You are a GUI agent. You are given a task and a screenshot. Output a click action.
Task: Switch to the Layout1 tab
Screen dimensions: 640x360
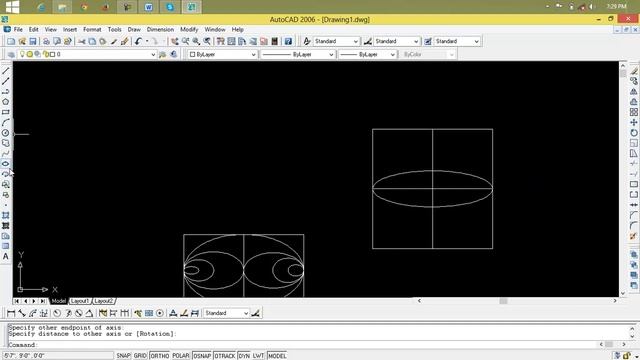pyautogui.click(x=80, y=301)
